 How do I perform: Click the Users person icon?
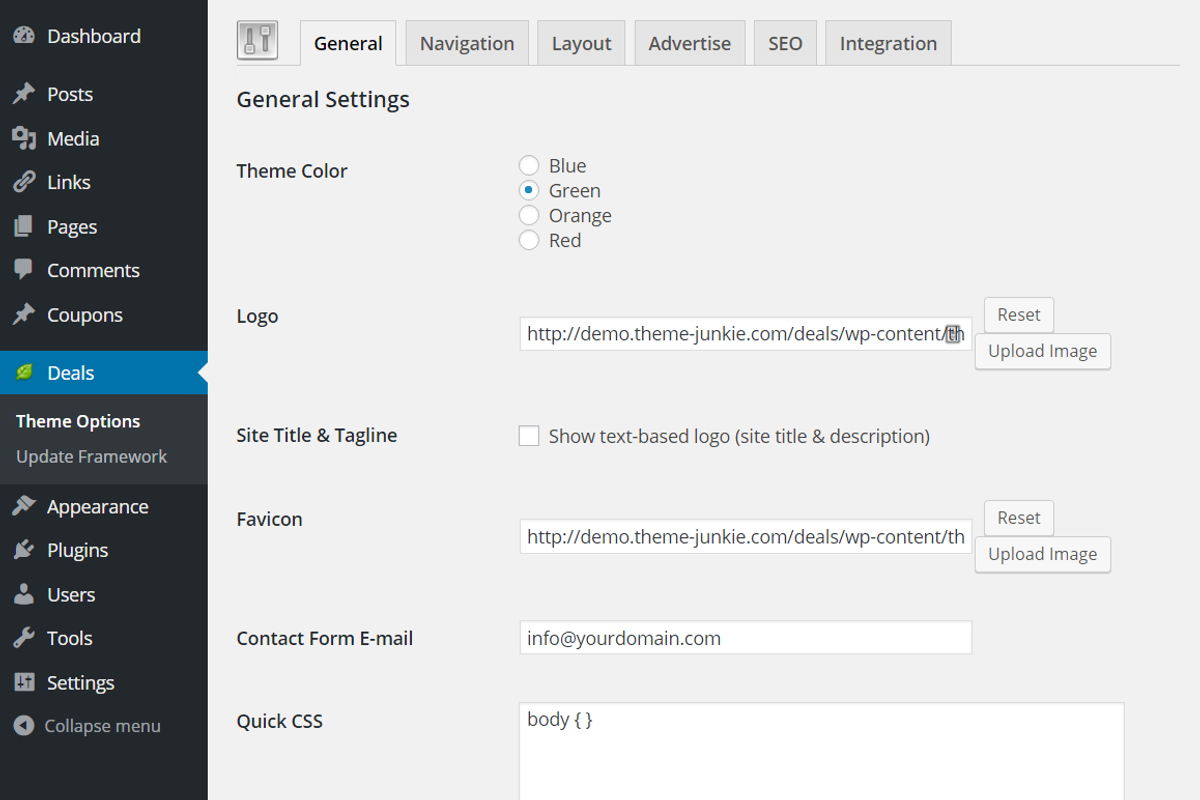click(24, 594)
